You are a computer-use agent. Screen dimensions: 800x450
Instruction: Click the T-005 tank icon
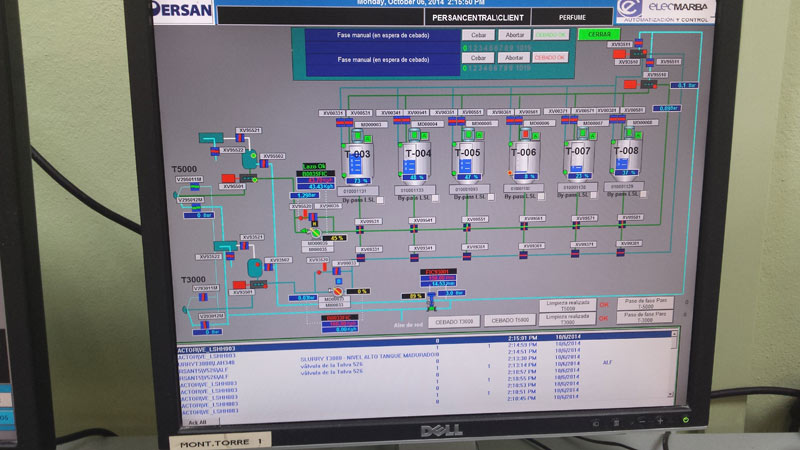[x=468, y=160]
